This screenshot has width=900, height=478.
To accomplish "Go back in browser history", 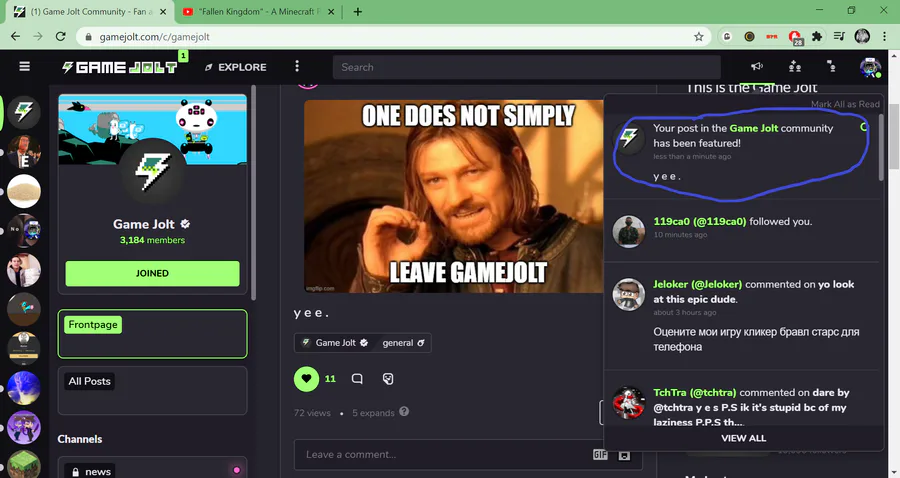I will pyautogui.click(x=15, y=37).
